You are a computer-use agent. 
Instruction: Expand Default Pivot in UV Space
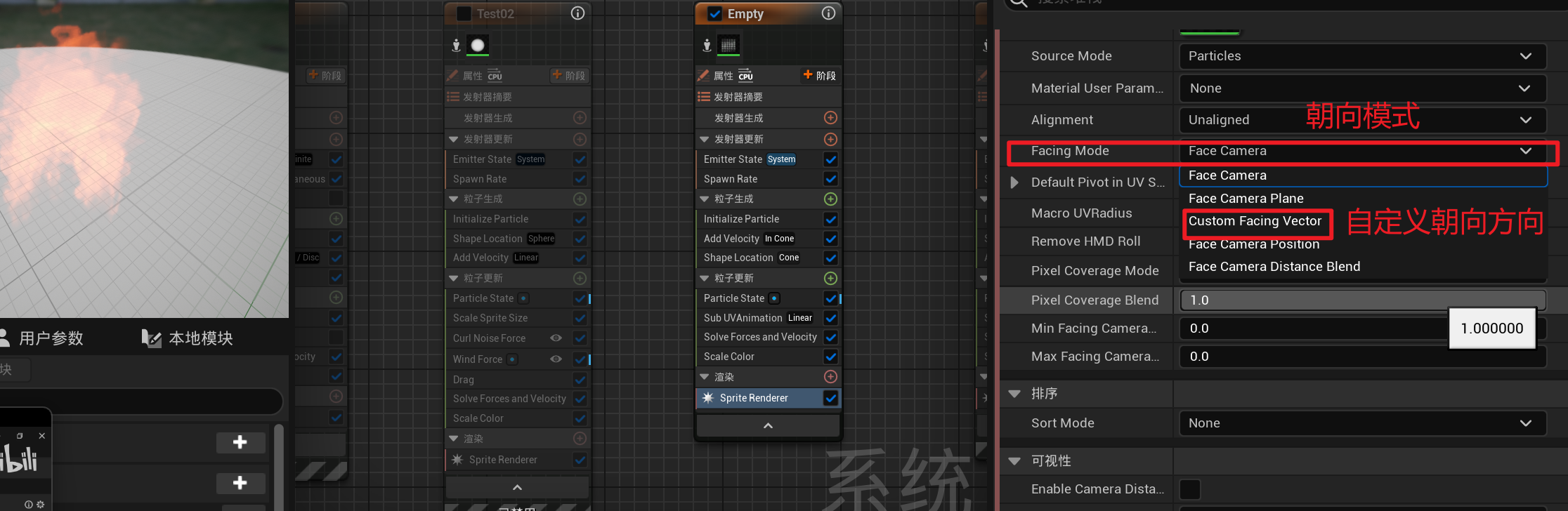pos(1014,182)
